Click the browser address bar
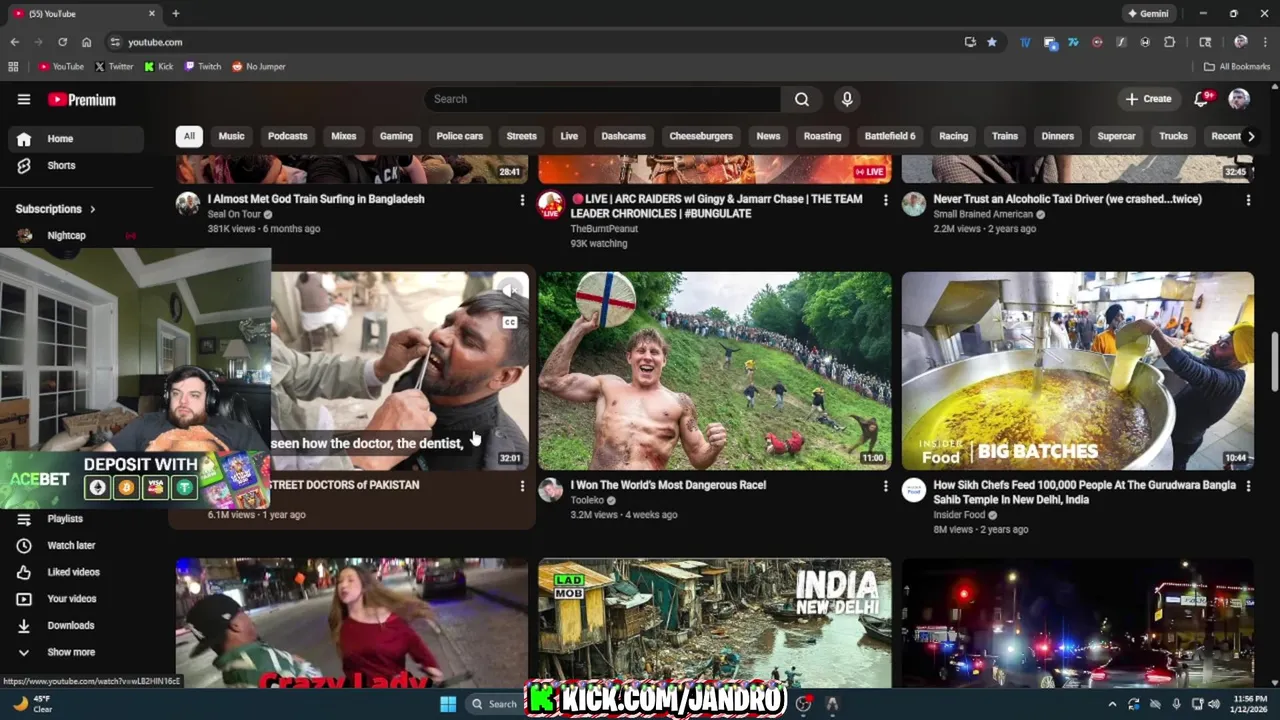Screen dimensions: 1280x720 (540, 42)
